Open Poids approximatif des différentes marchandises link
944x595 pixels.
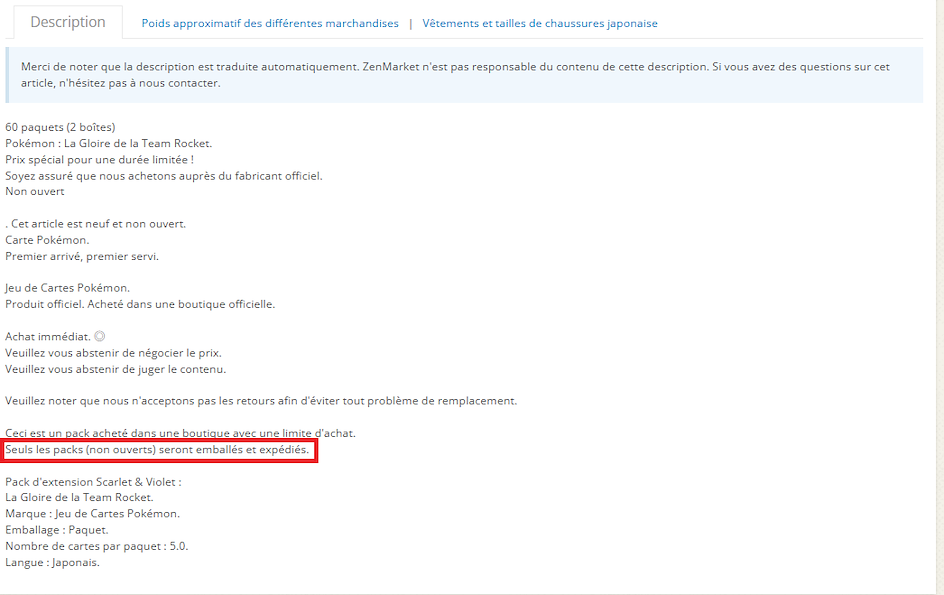(x=270, y=23)
